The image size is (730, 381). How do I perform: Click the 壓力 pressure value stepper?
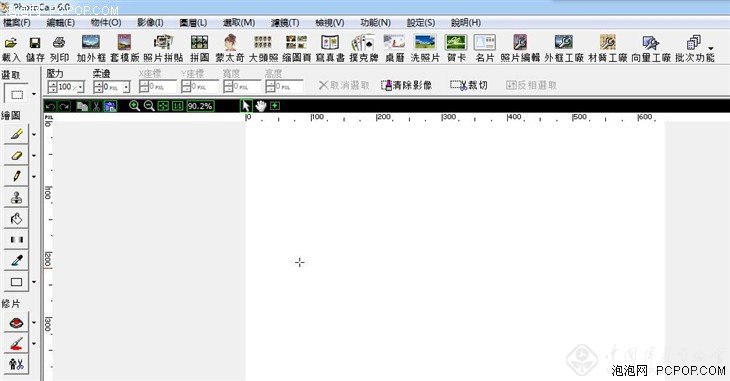tap(53, 87)
